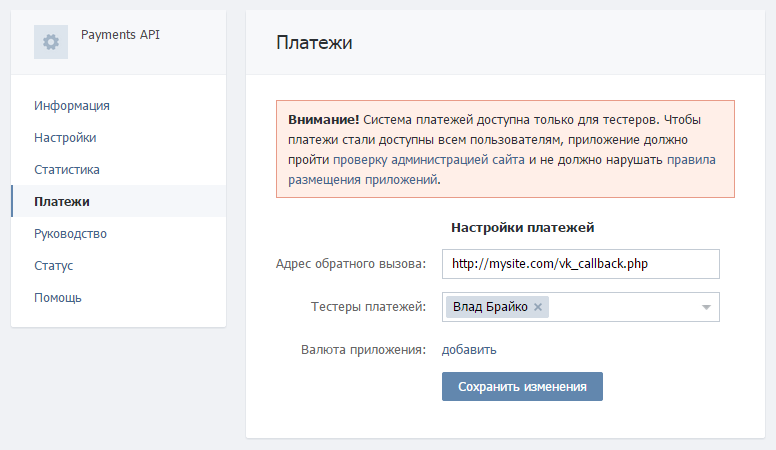Click the 'Тестеры платежей' label
The height and width of the screenshot is (450, 776).
pyautogui.click(x=369, y=307)
